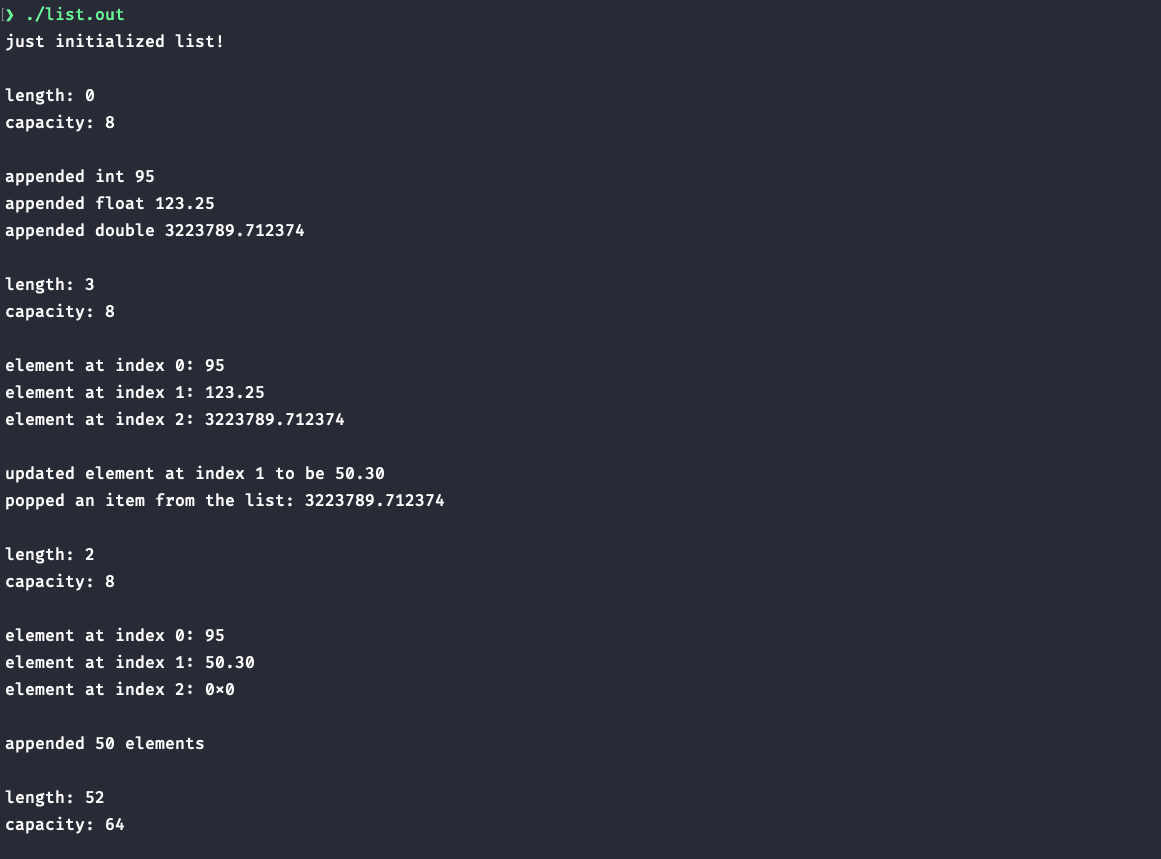Viewport: 1161px width, 859px height.
Task: Click the 50.30 value in the updated line
Action: (360, 474)
